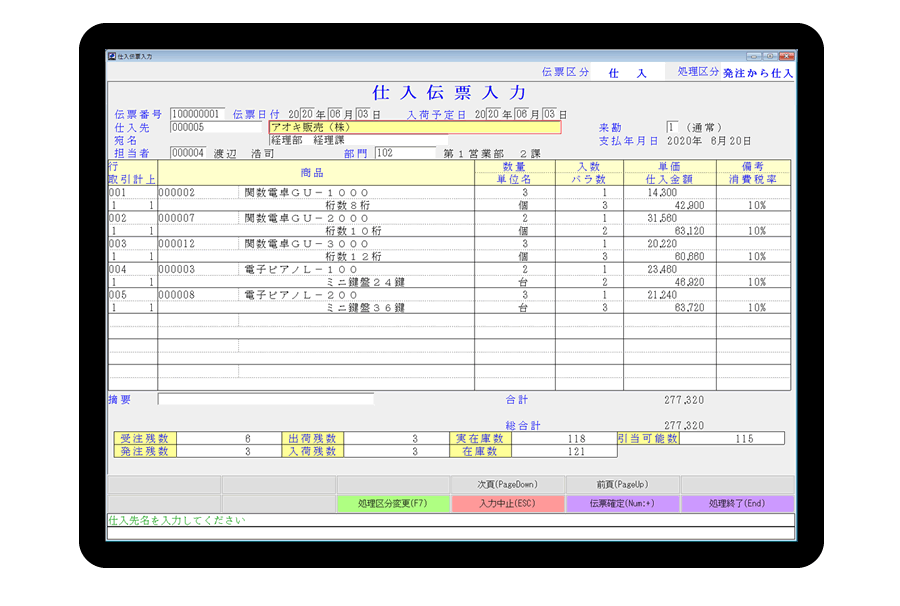Click the 来勘 field with value 1

click(672, 128)
